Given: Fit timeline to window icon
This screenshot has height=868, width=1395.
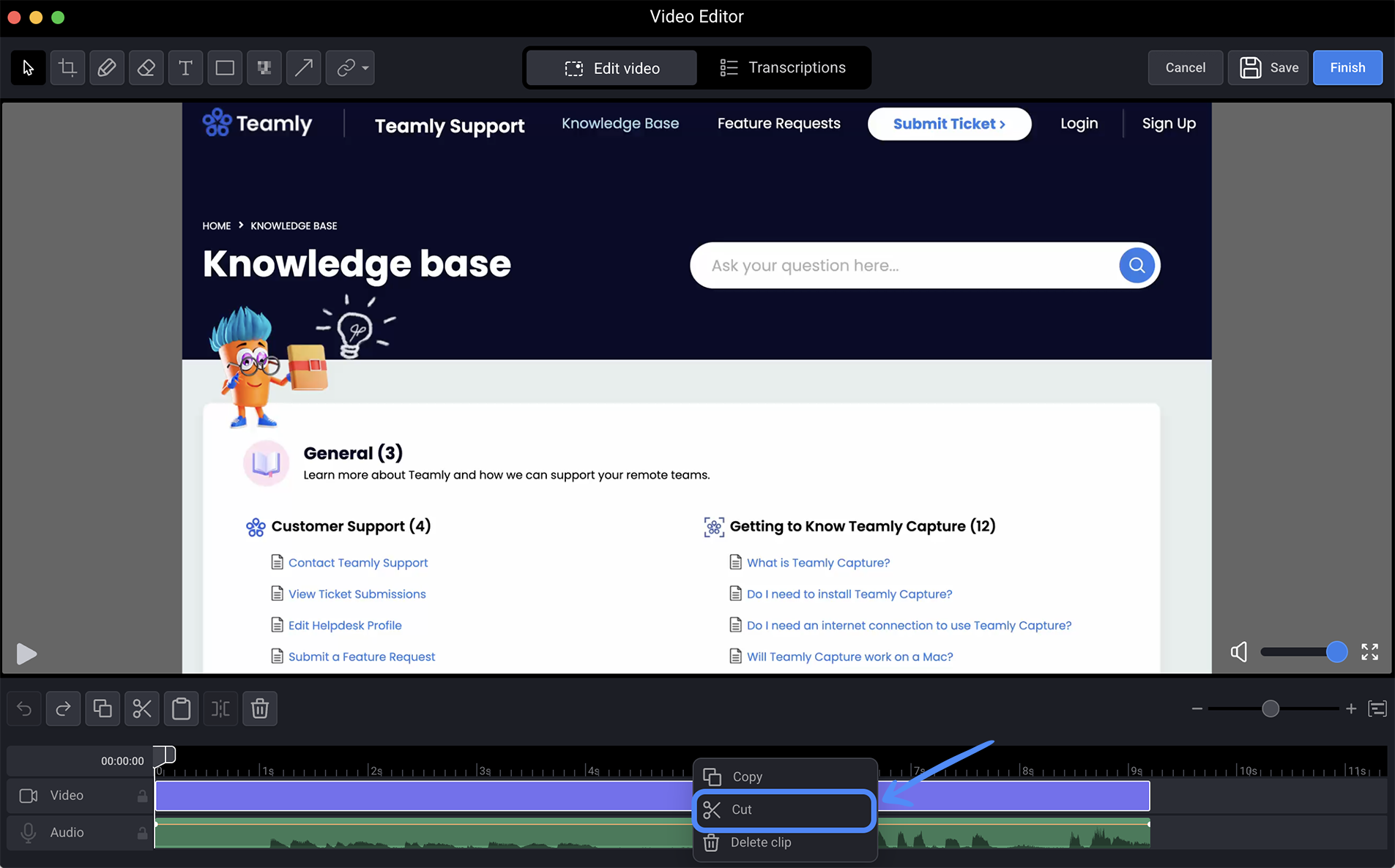Looking at the screenshot, I should click(x=1377, y=708).
